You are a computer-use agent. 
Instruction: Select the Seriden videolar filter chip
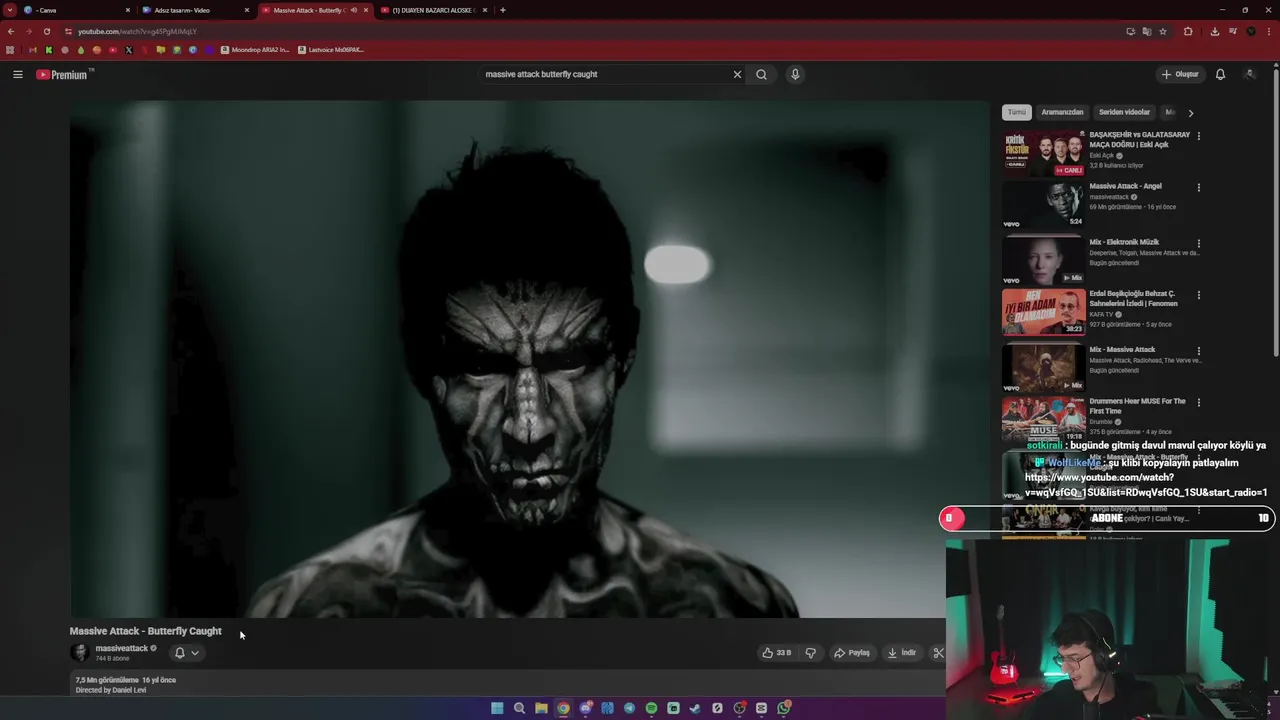(x=1124, y=112)
